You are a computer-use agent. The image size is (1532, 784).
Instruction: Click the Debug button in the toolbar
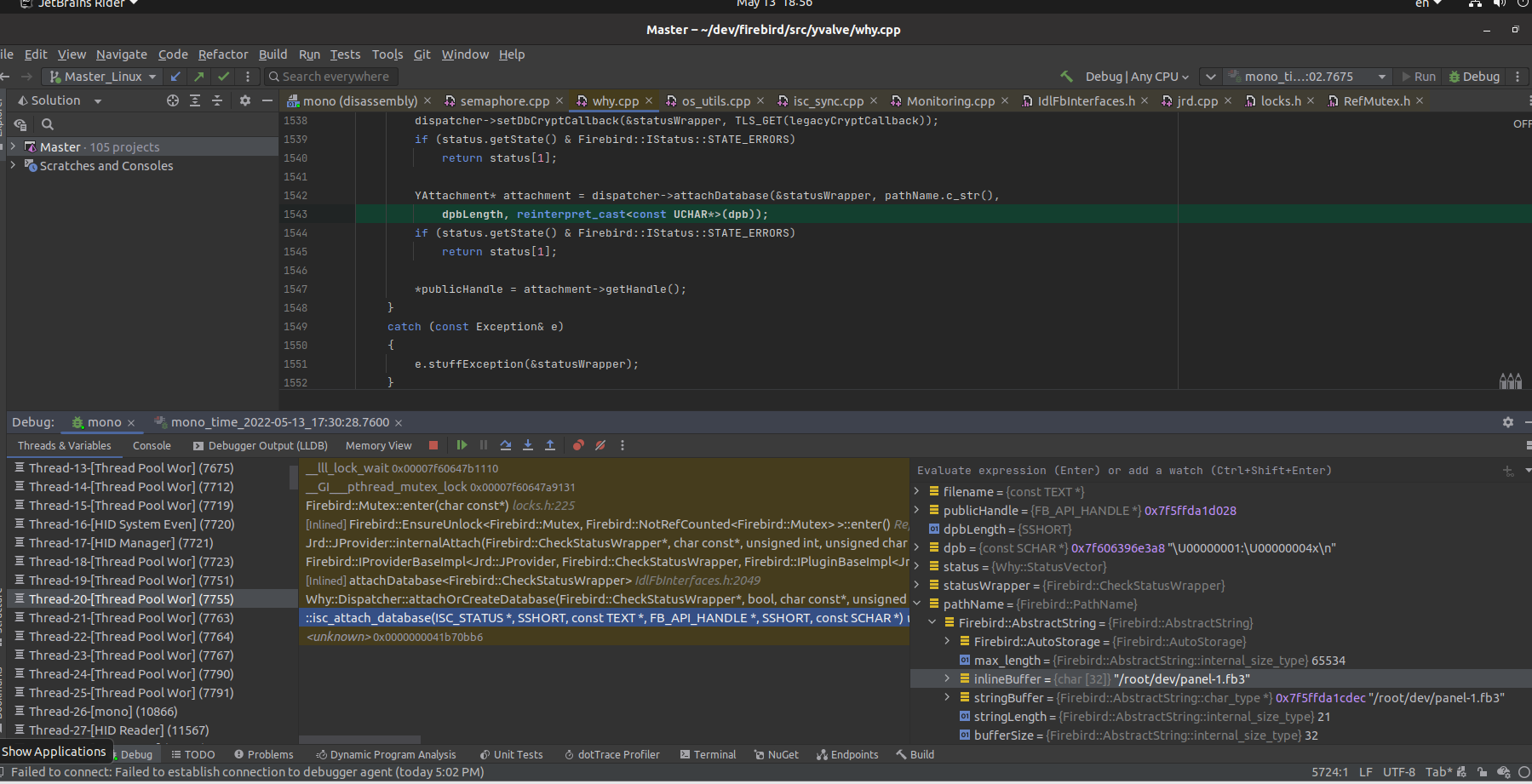point(1474,76)
